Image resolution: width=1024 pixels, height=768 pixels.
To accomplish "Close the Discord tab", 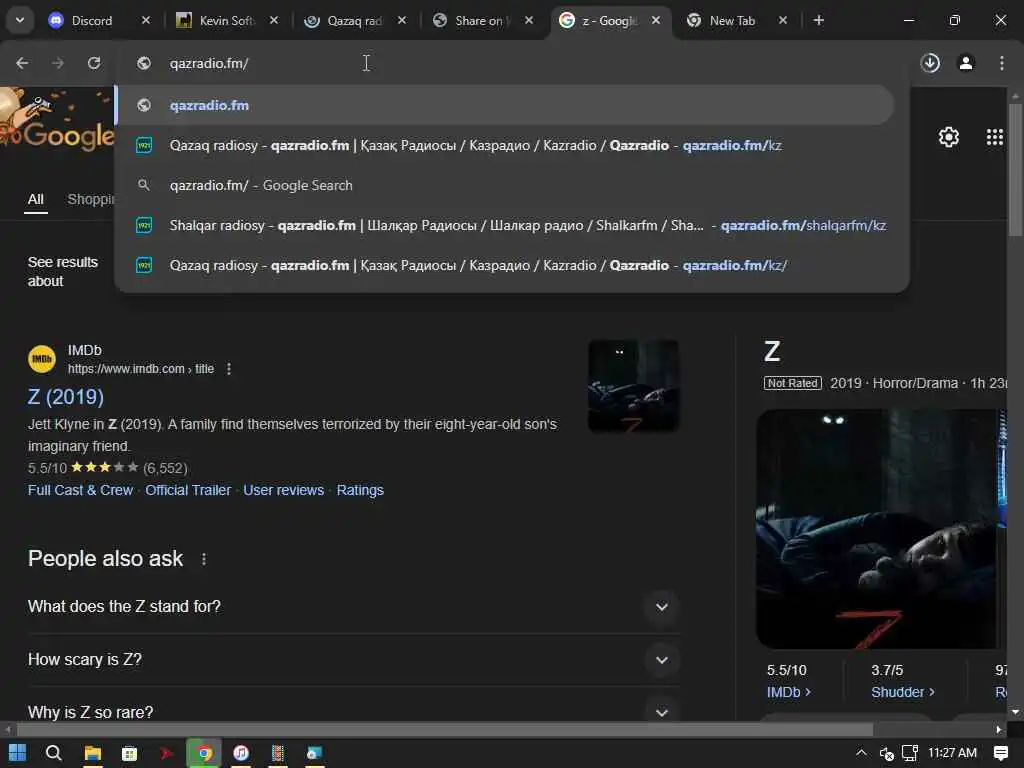I will [x=146, y=21].
